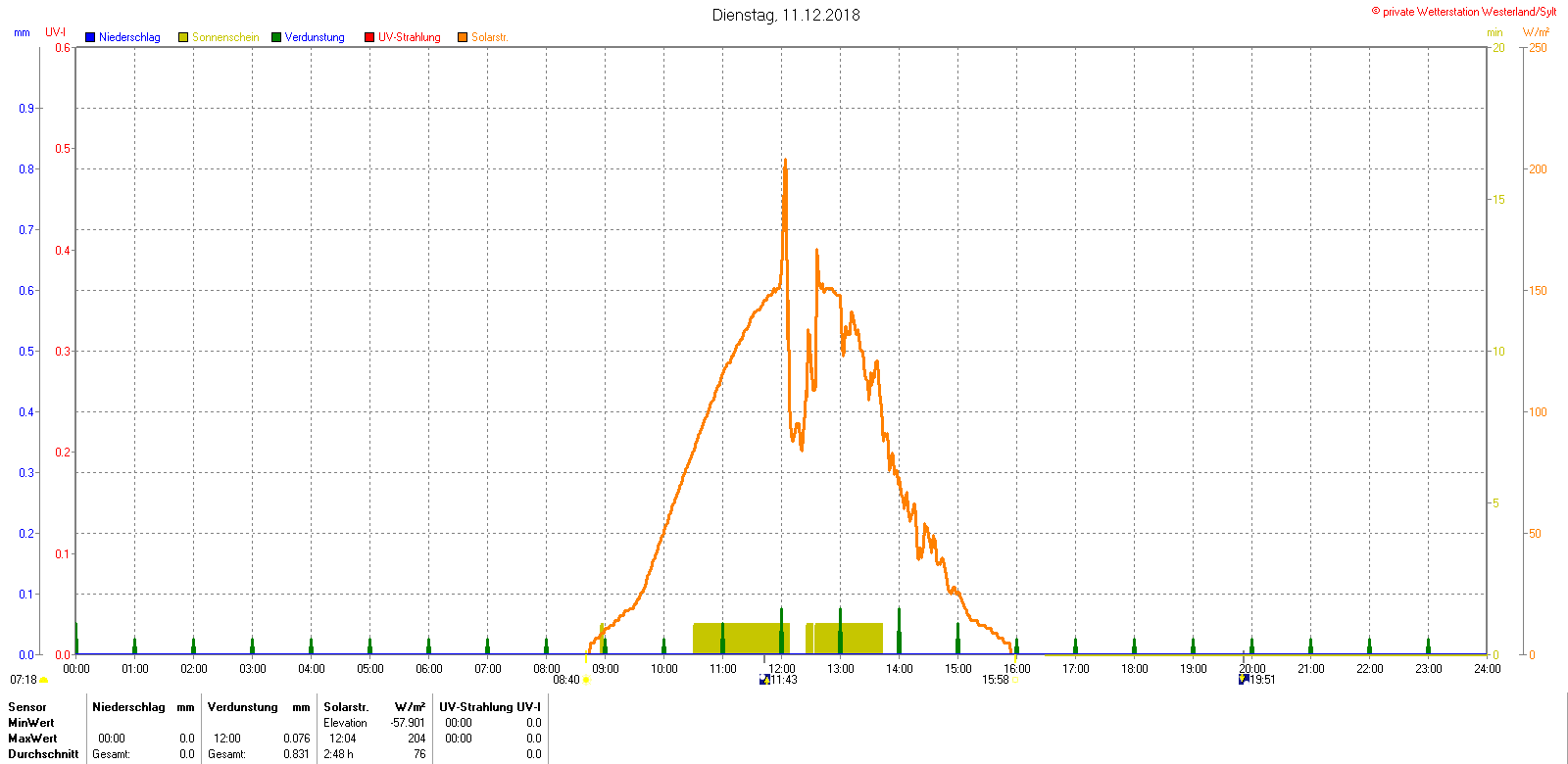Click the sunshine duration '2:48 h'

[x=339, y=754]
